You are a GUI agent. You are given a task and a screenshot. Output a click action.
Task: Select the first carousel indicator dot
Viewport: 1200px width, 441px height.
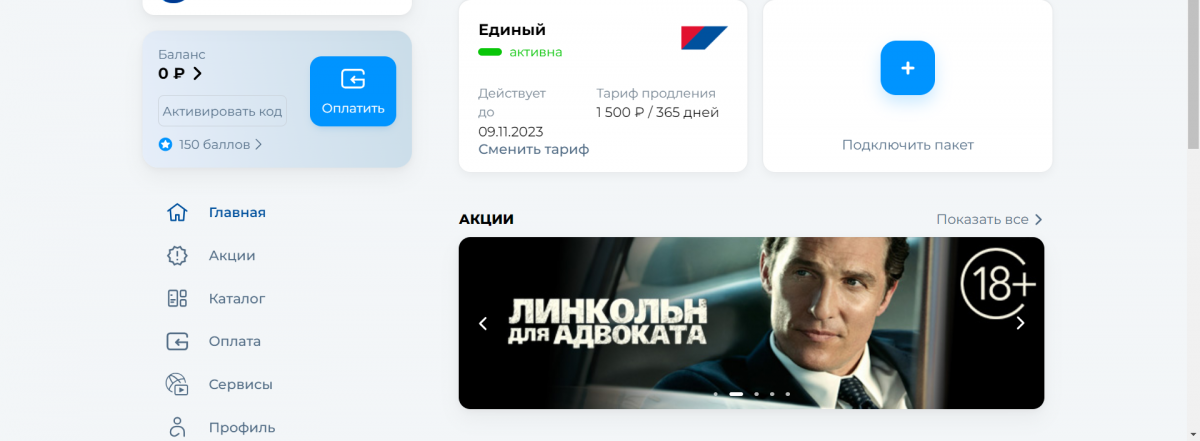click(716, 394)
